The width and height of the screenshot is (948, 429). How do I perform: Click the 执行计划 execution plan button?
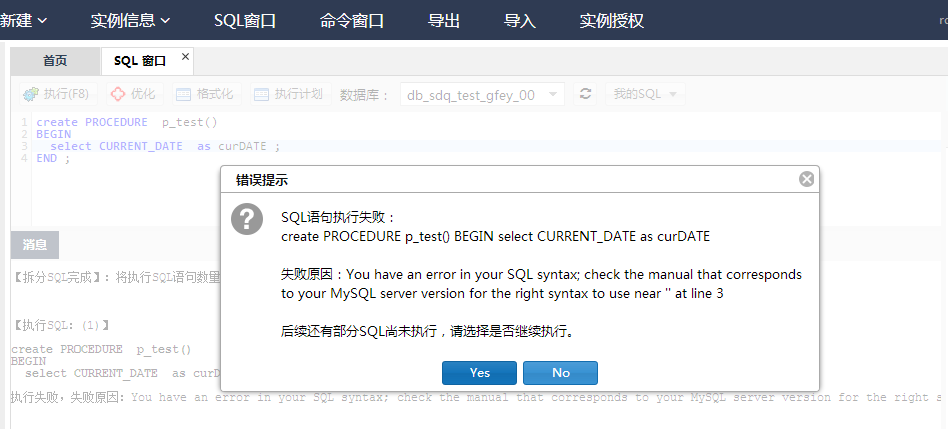tap(288, 94)
